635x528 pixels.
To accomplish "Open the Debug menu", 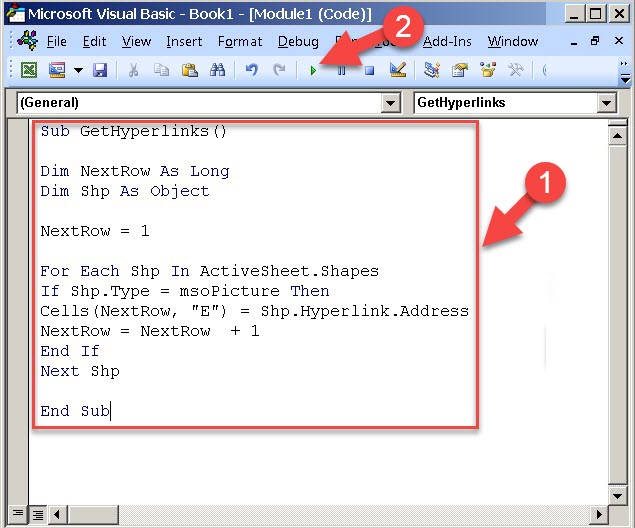I will point(298,42).
